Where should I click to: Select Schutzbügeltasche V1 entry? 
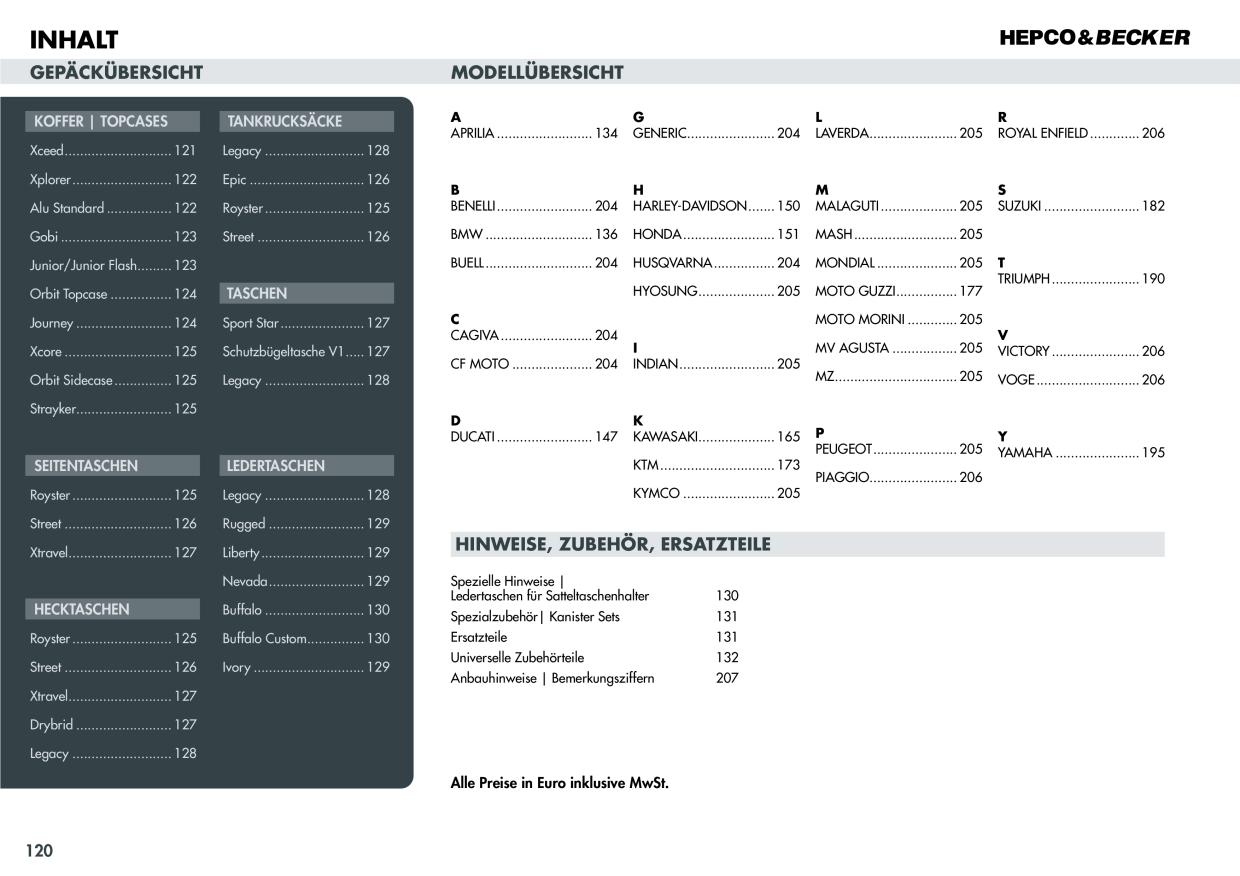point(306,352)
